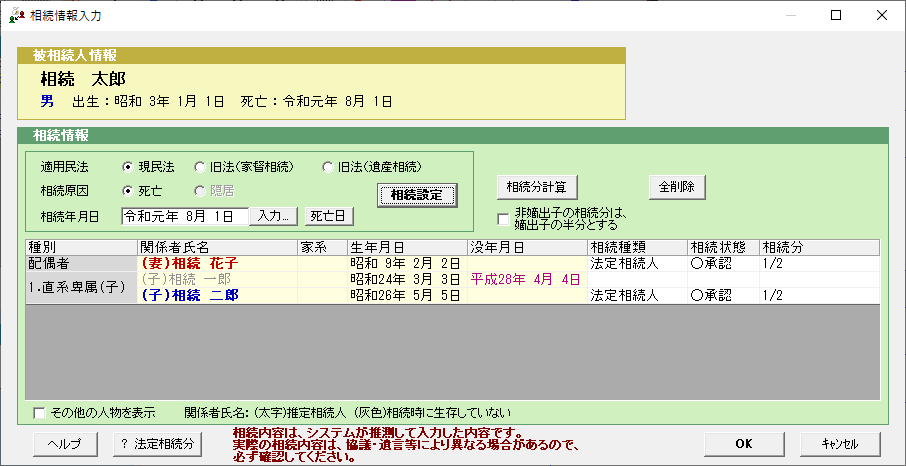This screenshot has width=906, height=466.
Task: Click the 1.直系卑属(子) category cell
Action: (x=81, y=287)
